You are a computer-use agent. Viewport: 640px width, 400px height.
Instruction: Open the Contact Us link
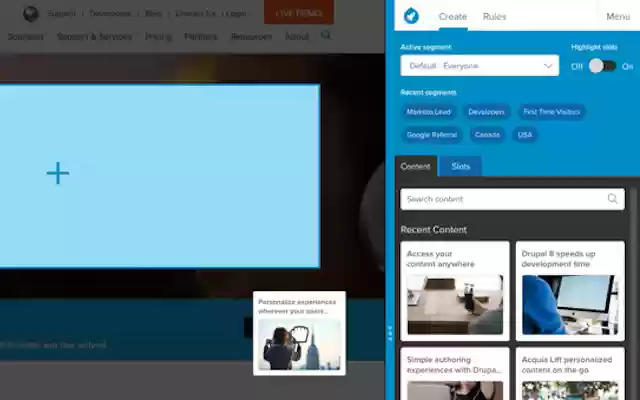pyautogui.click(x=196, y=13)
